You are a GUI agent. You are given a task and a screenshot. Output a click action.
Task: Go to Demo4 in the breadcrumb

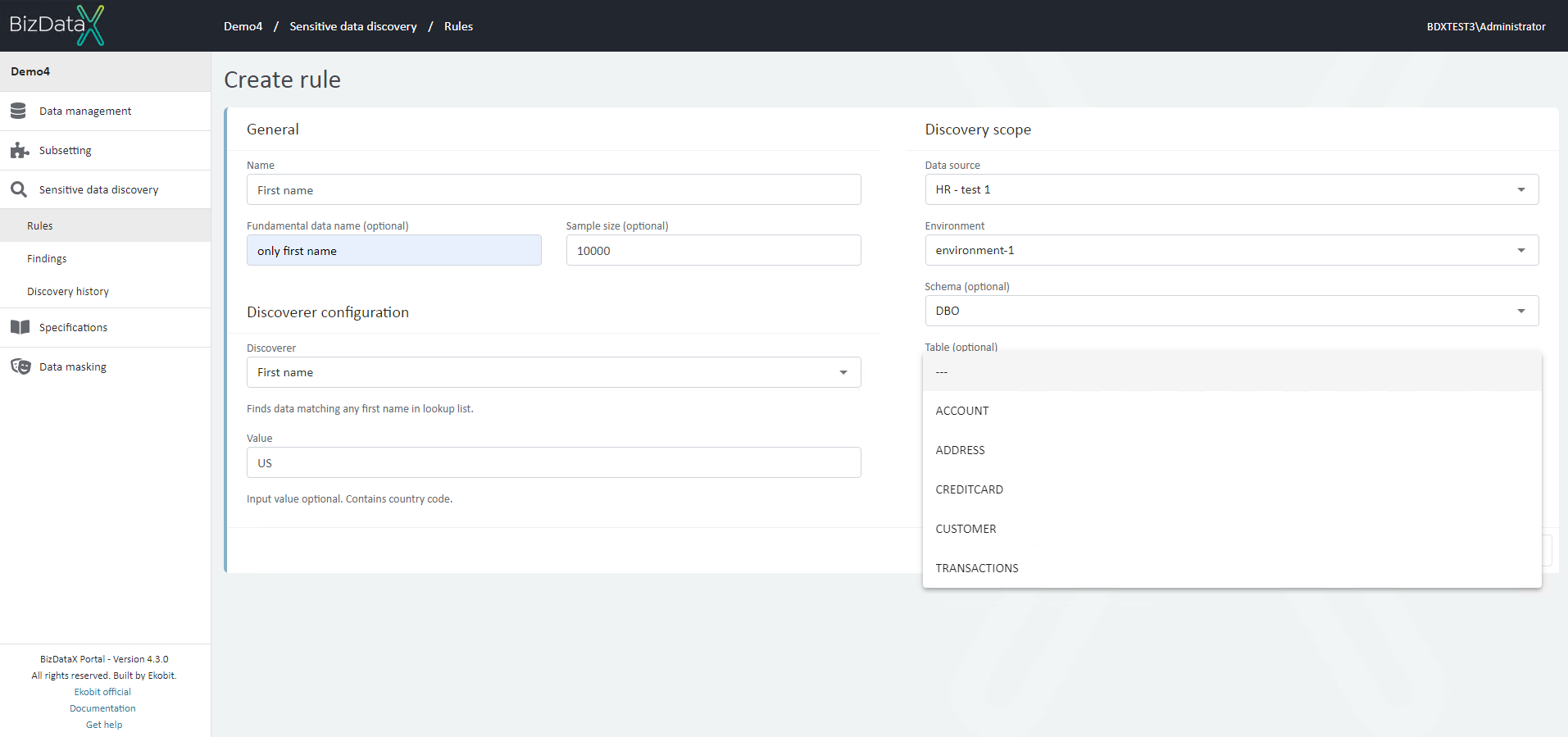(243, 26)
